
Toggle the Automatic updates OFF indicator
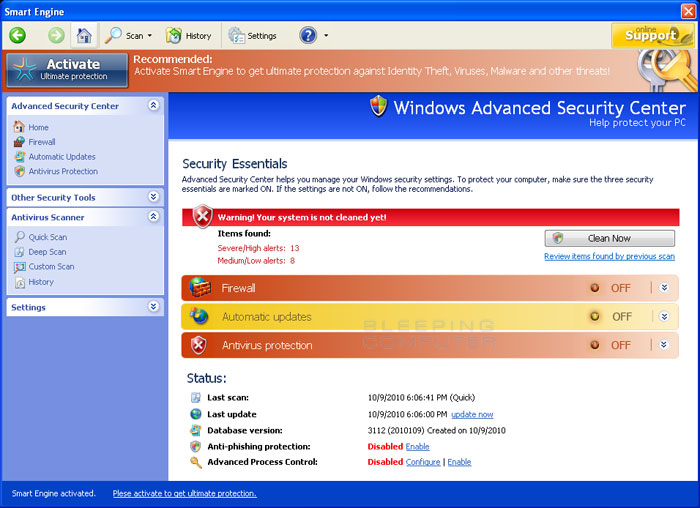click(x=594, y=317)
